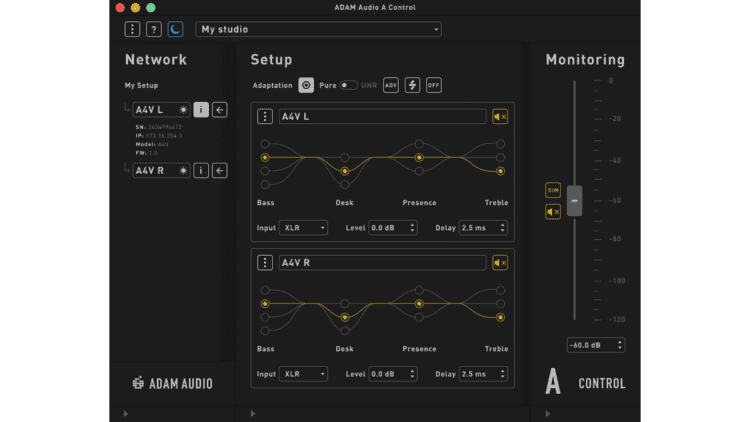Toggle the DIM button in Monitoring

553,190
